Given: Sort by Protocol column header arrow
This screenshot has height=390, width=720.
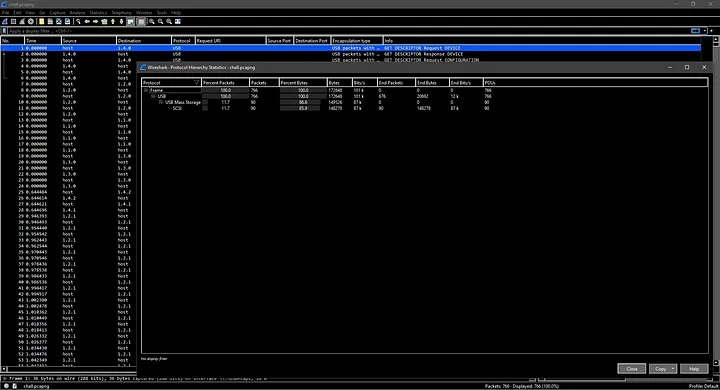Looking at the screenshot, I should [x=197, y=83].
